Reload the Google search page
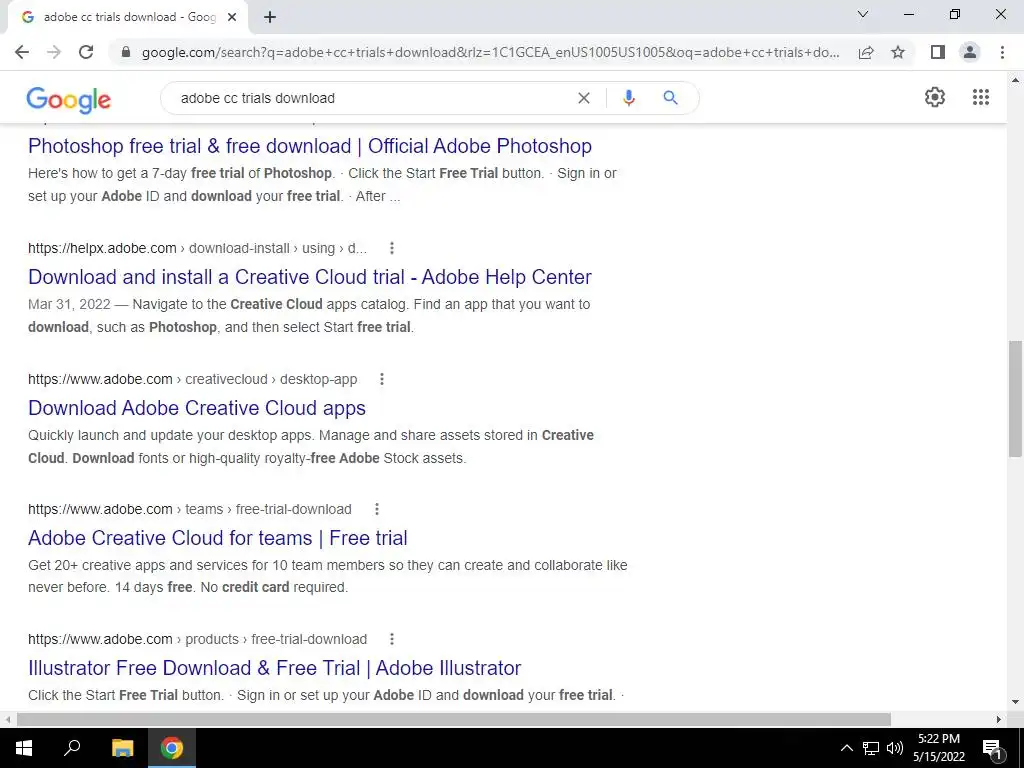1024x768 pixels. (x=86, y=52)
